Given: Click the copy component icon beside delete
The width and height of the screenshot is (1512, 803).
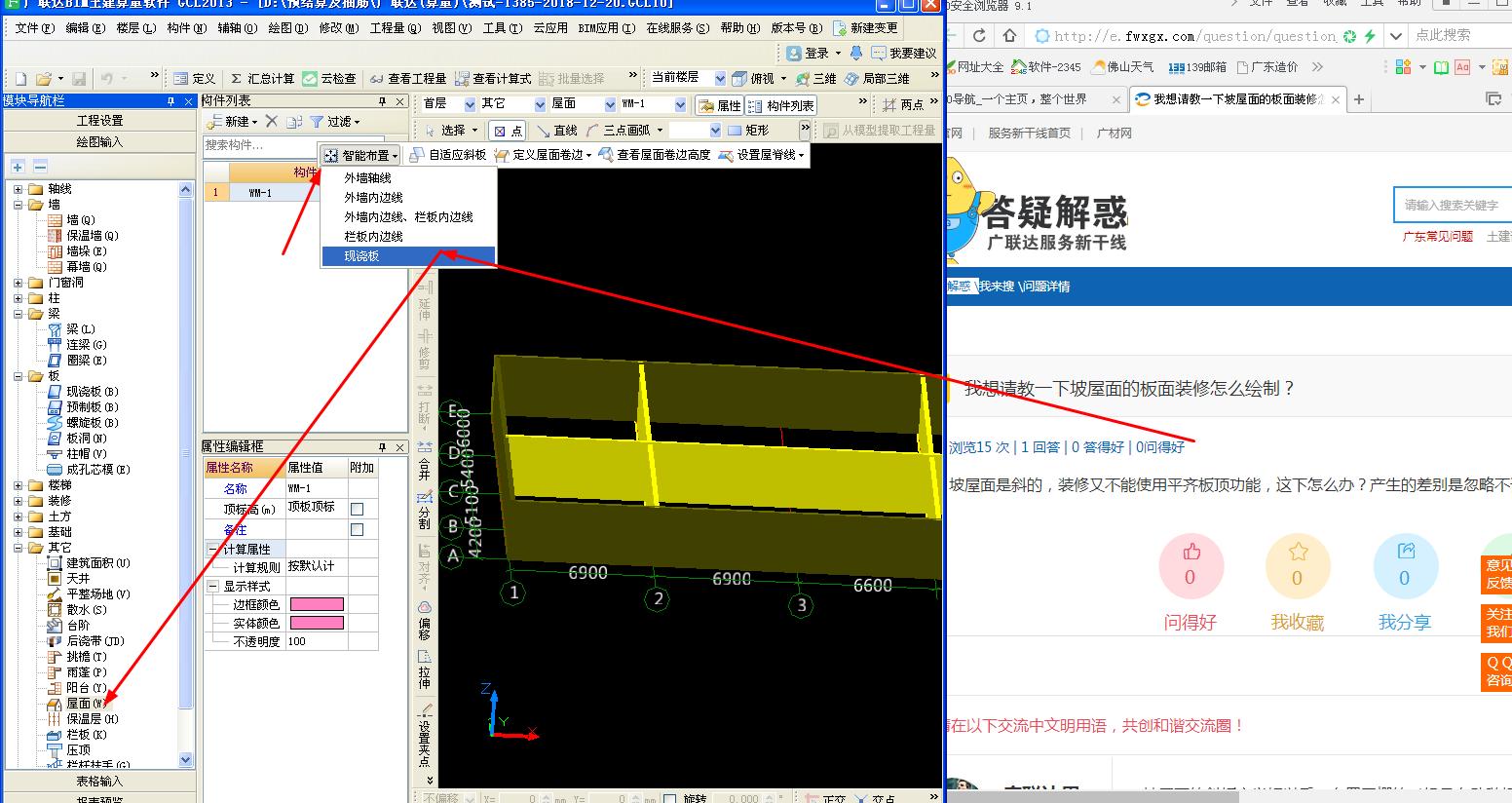Looking at the screenshot, I should (294, 122).
